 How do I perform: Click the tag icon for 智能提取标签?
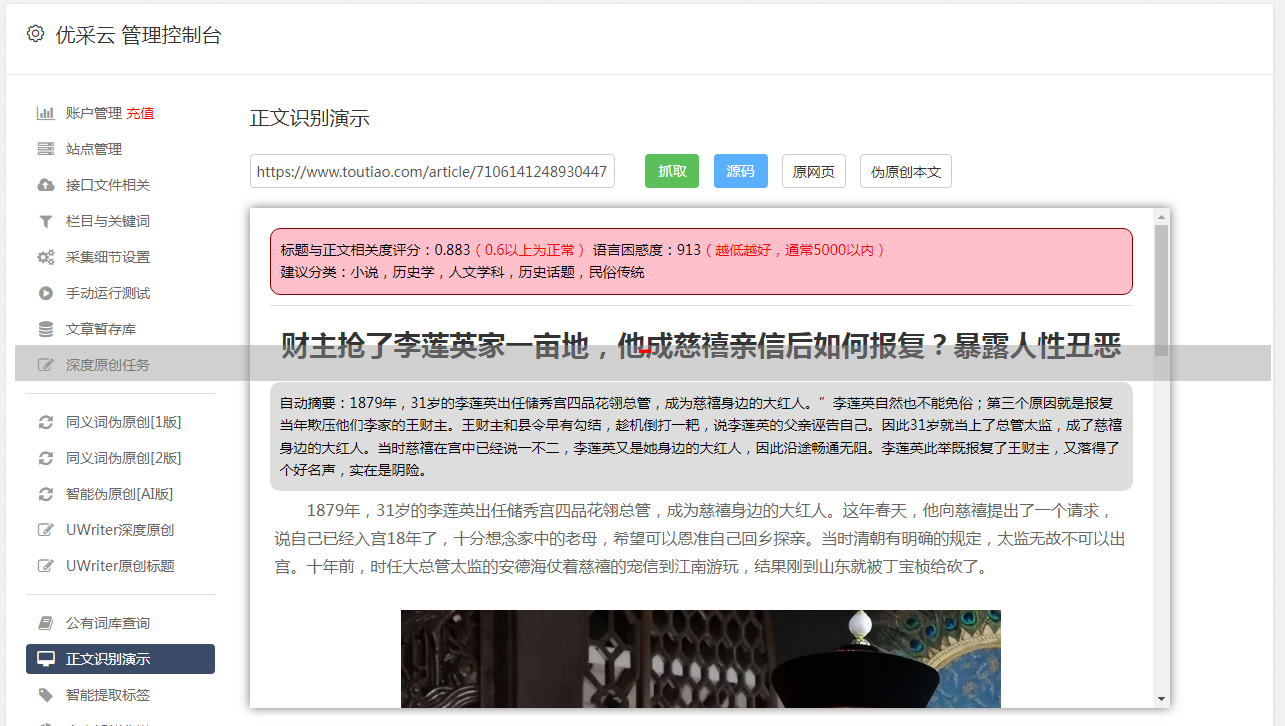pos(46,695)
